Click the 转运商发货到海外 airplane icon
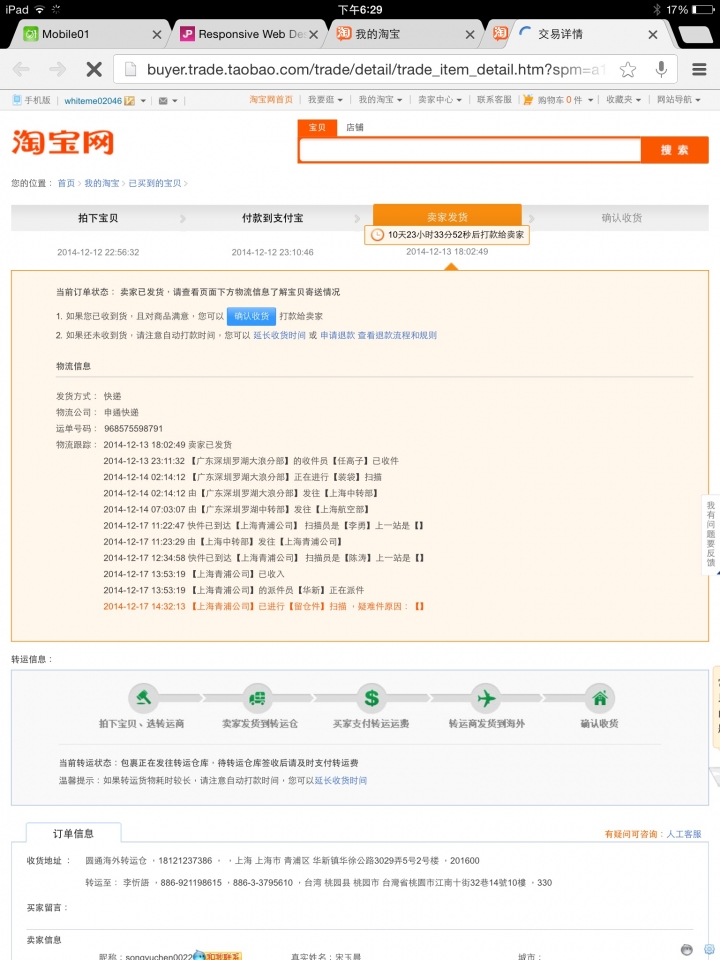This screenshot has height=960, width=720. (486, 698)
